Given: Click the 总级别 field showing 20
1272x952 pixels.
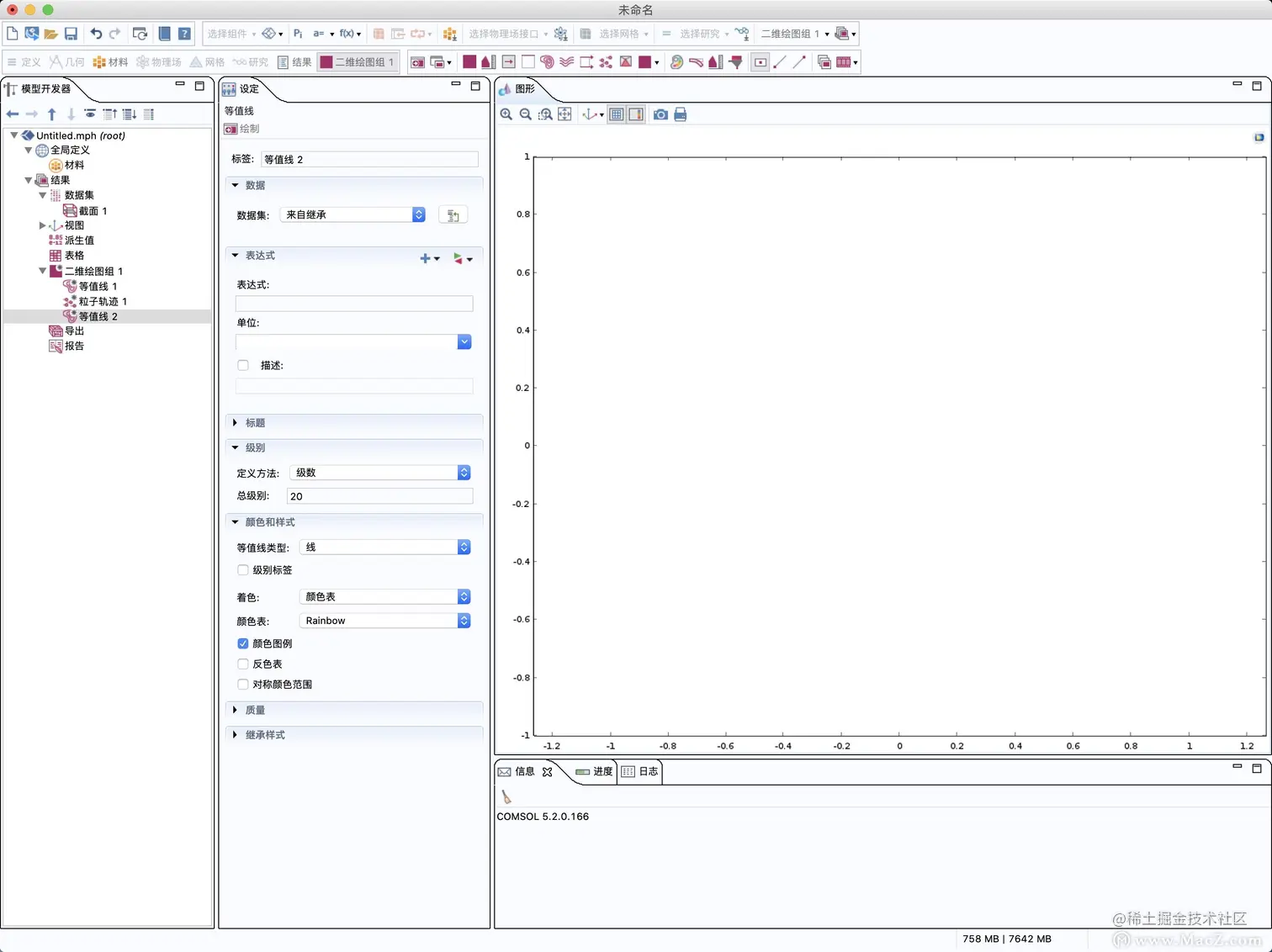Looking at the screenshot, I should pos(380,496).
